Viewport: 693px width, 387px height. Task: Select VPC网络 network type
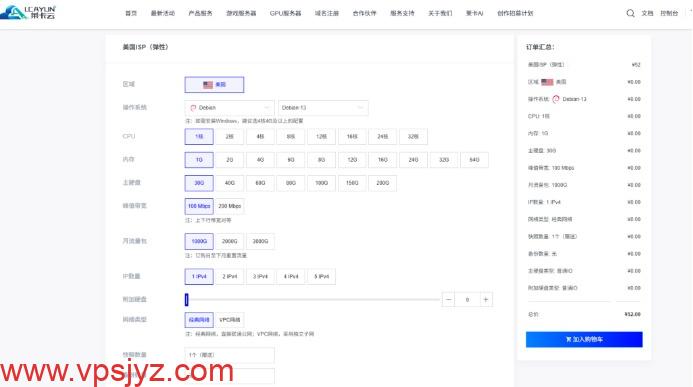pyautogui.click(x=229, y=320)
